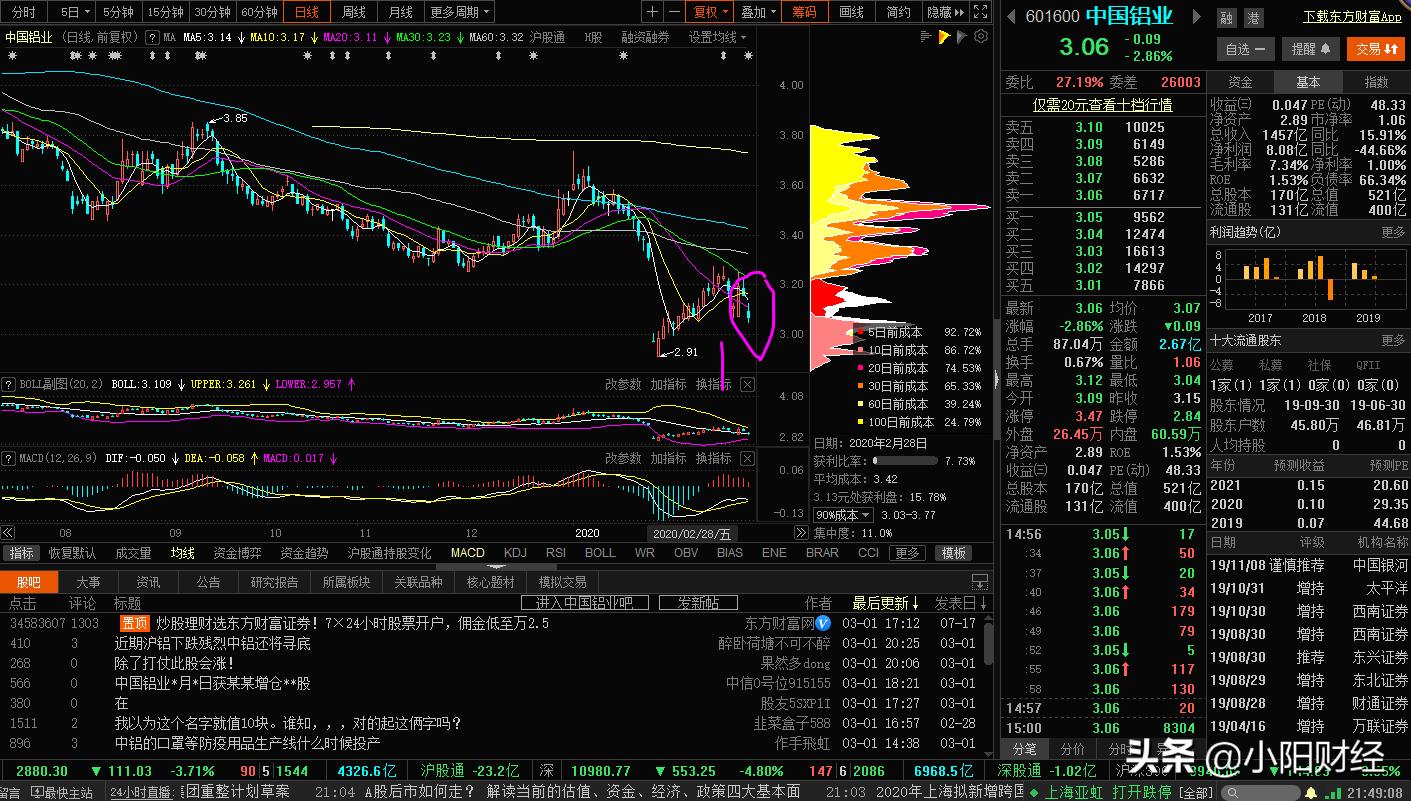The height and width of the screenshot is (801, 1411).
Task: Open 最快主站 server status
Action: click(x=61, y=792)
